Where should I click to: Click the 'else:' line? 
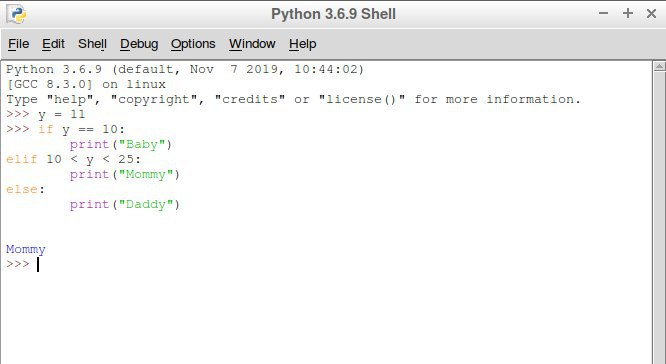(25, 189)
